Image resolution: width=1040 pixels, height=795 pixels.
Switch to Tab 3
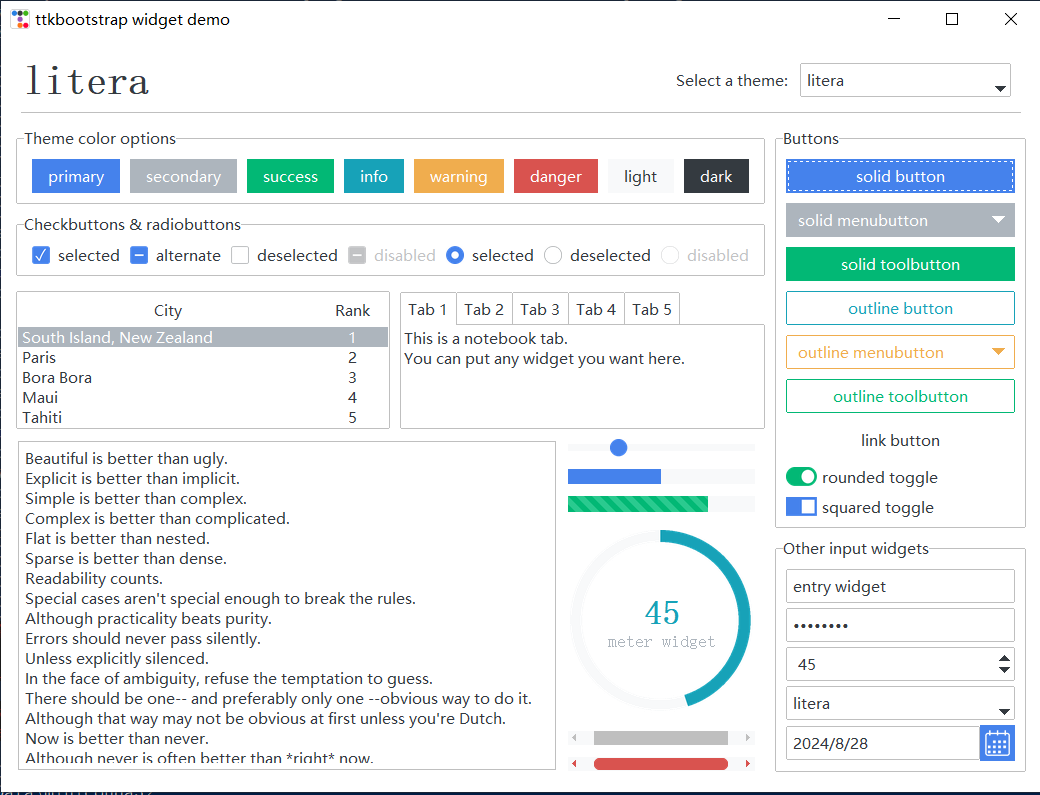click(x=540, y=310)
